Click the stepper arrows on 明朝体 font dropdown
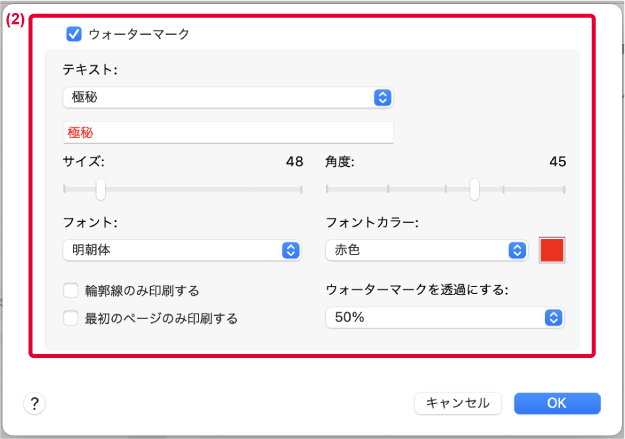Screen dimensions: 625x439 [291, 250]
